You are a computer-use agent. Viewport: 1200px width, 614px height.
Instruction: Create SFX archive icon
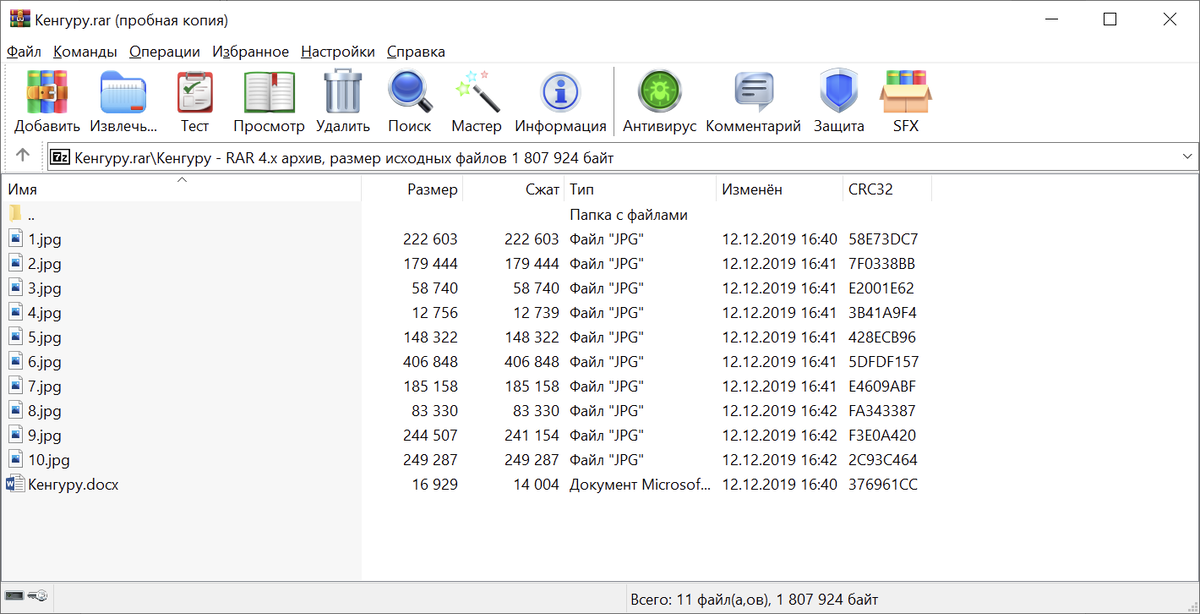(x=905, y=92)
